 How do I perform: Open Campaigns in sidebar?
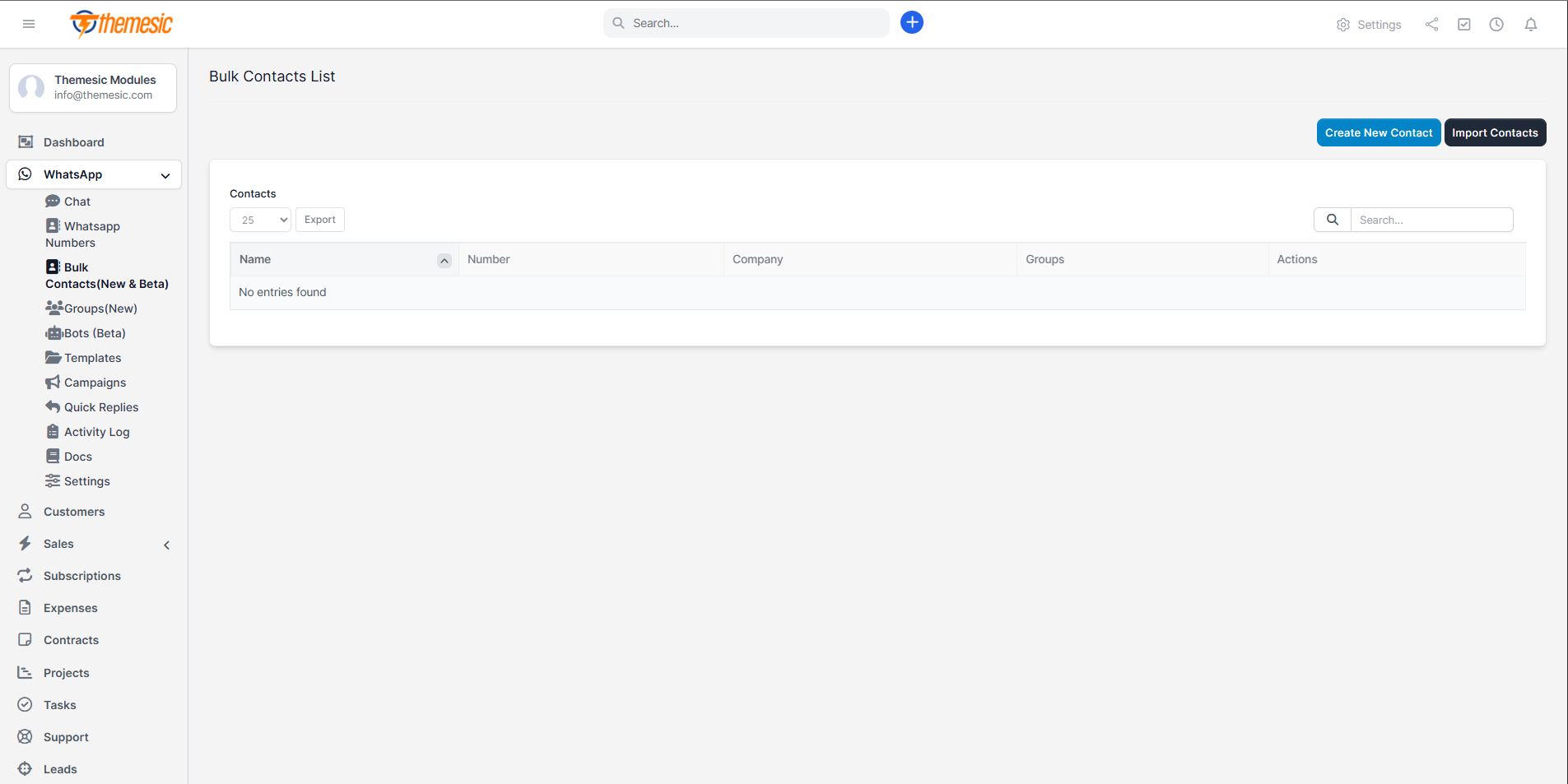point(86,383)
